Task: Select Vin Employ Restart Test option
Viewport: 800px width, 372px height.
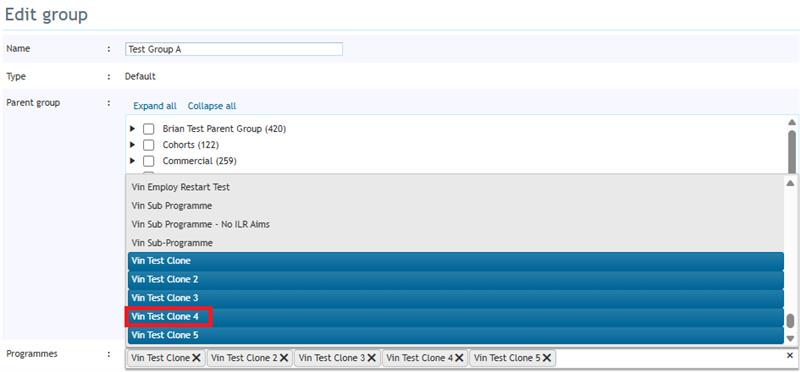Action: 456,187
